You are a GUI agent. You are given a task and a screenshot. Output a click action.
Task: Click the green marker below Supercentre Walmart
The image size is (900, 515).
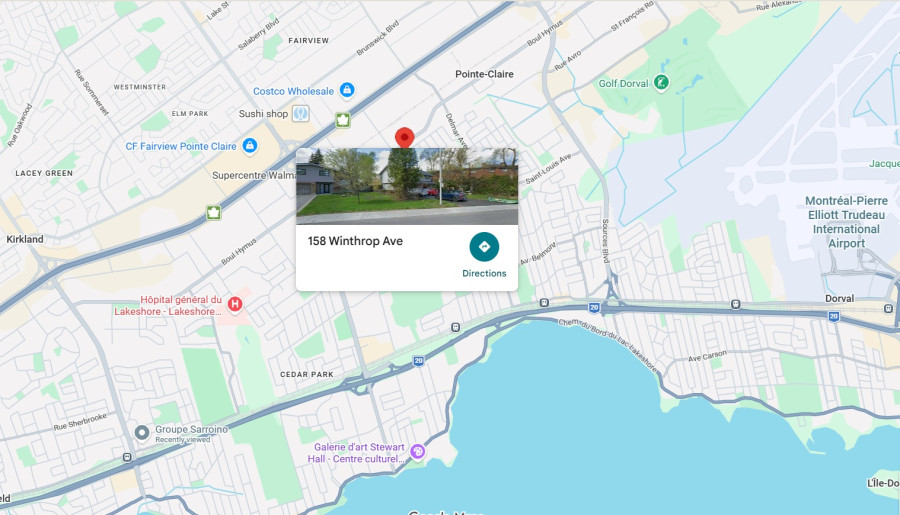pyautogui.click(x=214, y=213)
